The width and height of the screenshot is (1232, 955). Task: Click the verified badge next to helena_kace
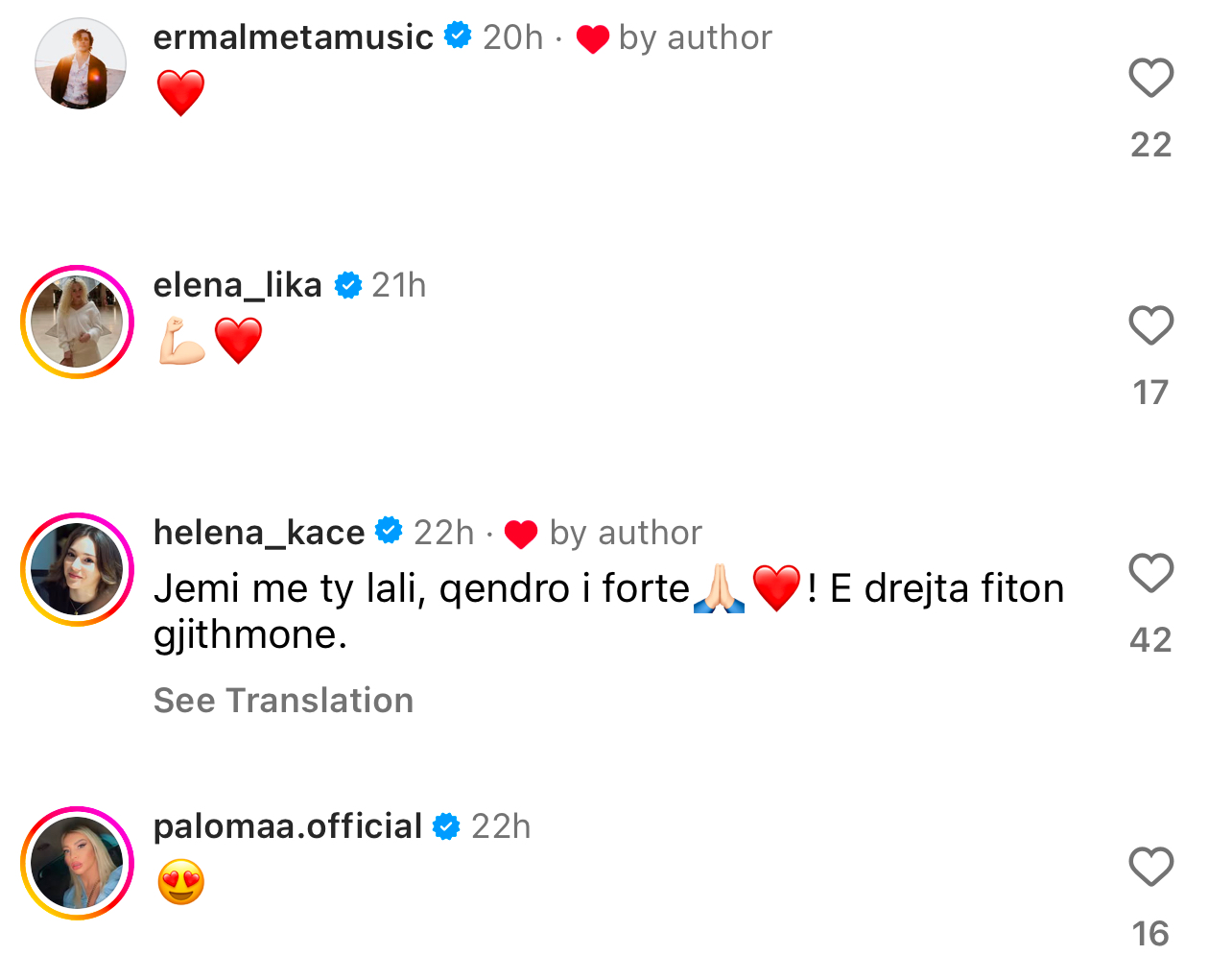[389, 531]
